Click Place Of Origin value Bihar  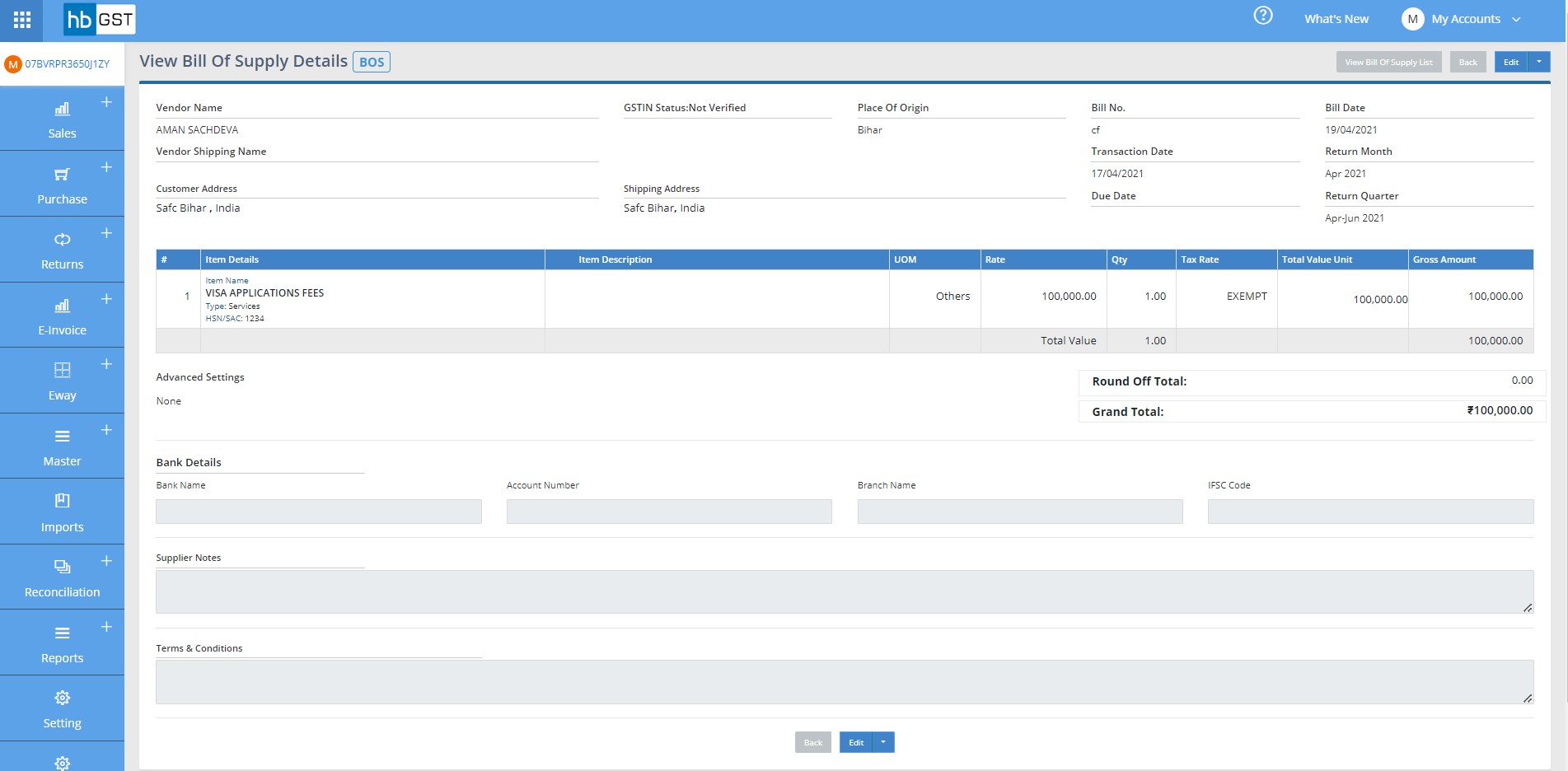(x=869, y=130)
